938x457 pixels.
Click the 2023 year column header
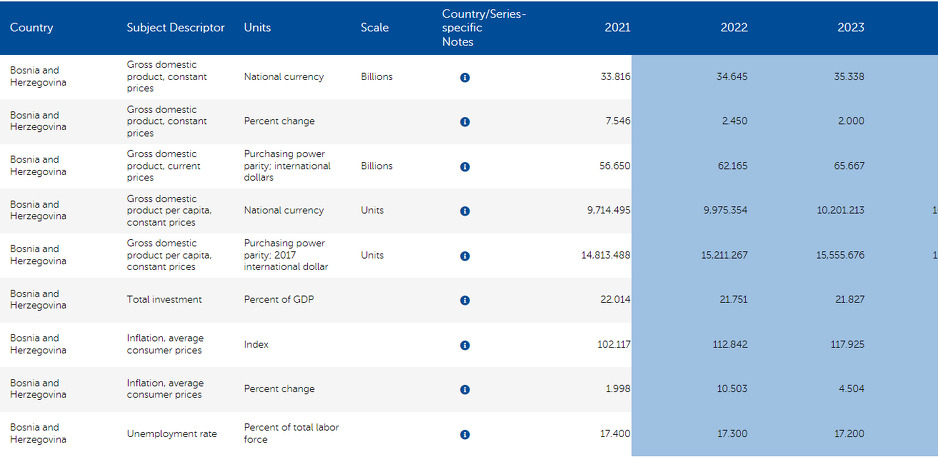coord(851,28)
